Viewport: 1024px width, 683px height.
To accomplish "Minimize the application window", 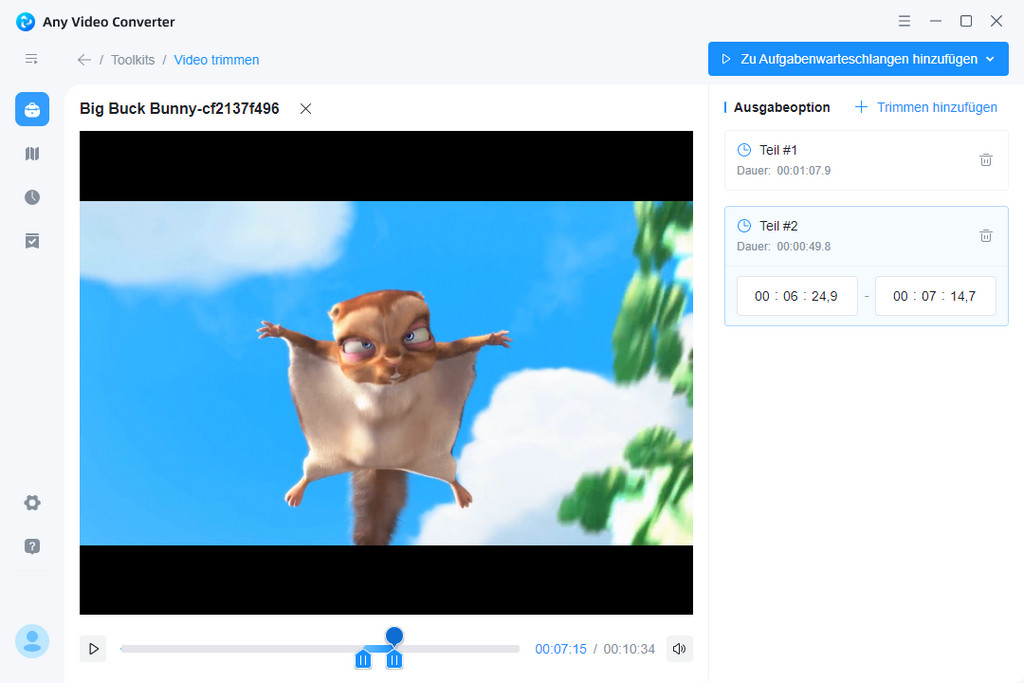I will (x=936, y=21).
